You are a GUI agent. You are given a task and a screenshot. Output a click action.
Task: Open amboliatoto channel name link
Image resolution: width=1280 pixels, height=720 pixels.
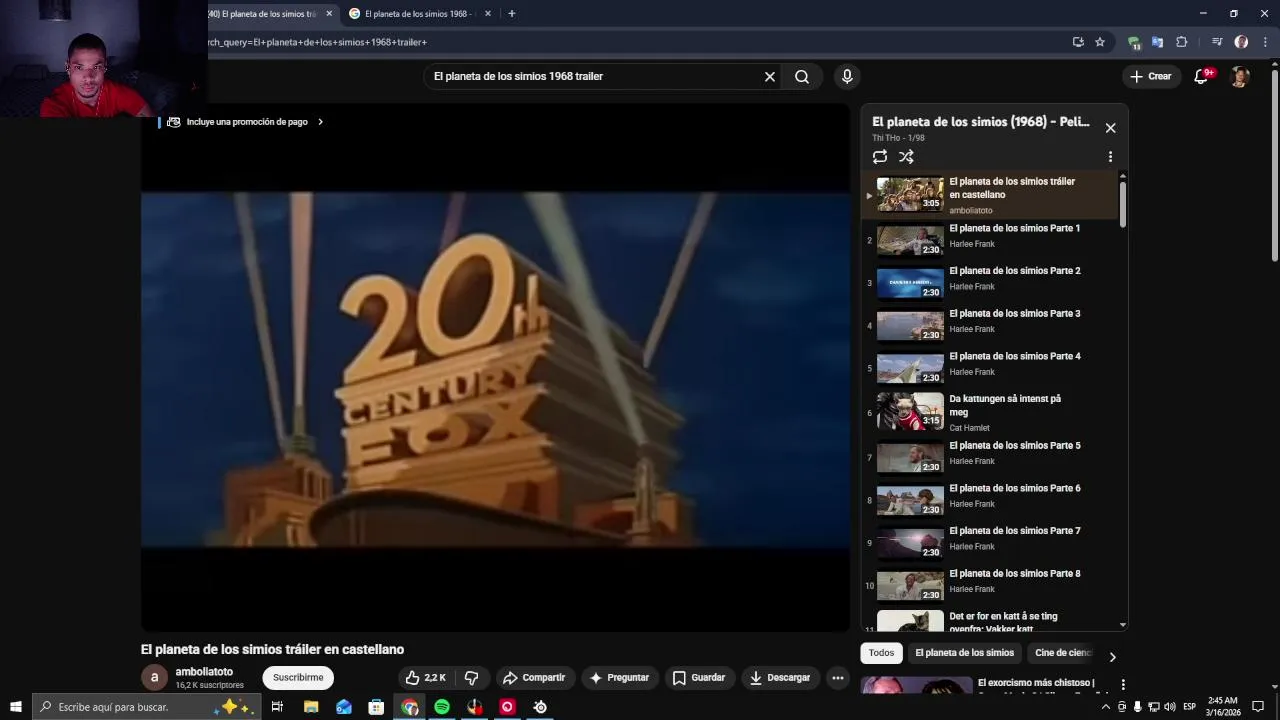(x=204, y=672)
